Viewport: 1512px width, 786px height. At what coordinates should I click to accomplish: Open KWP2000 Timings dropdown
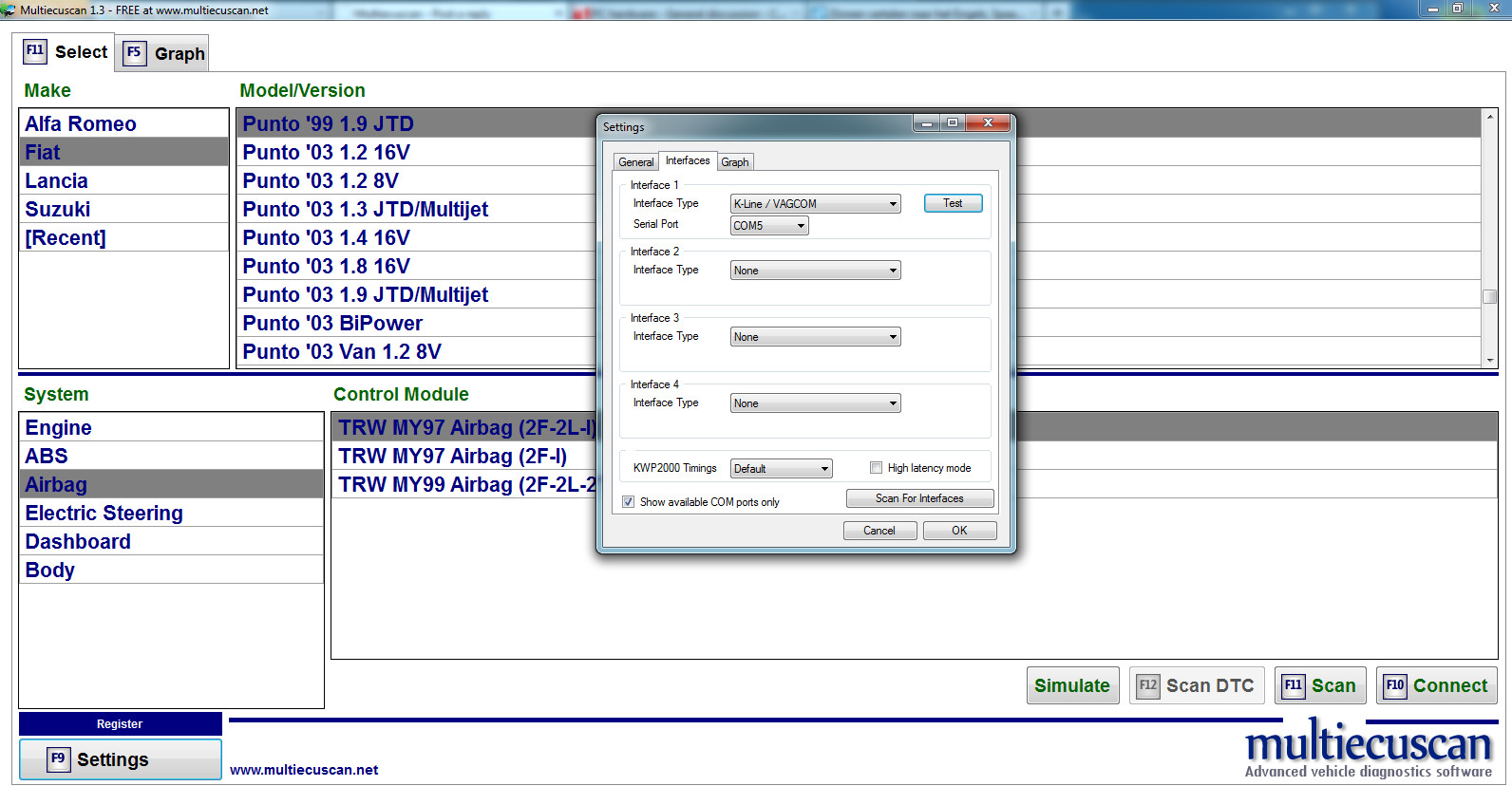pos(782,469)
